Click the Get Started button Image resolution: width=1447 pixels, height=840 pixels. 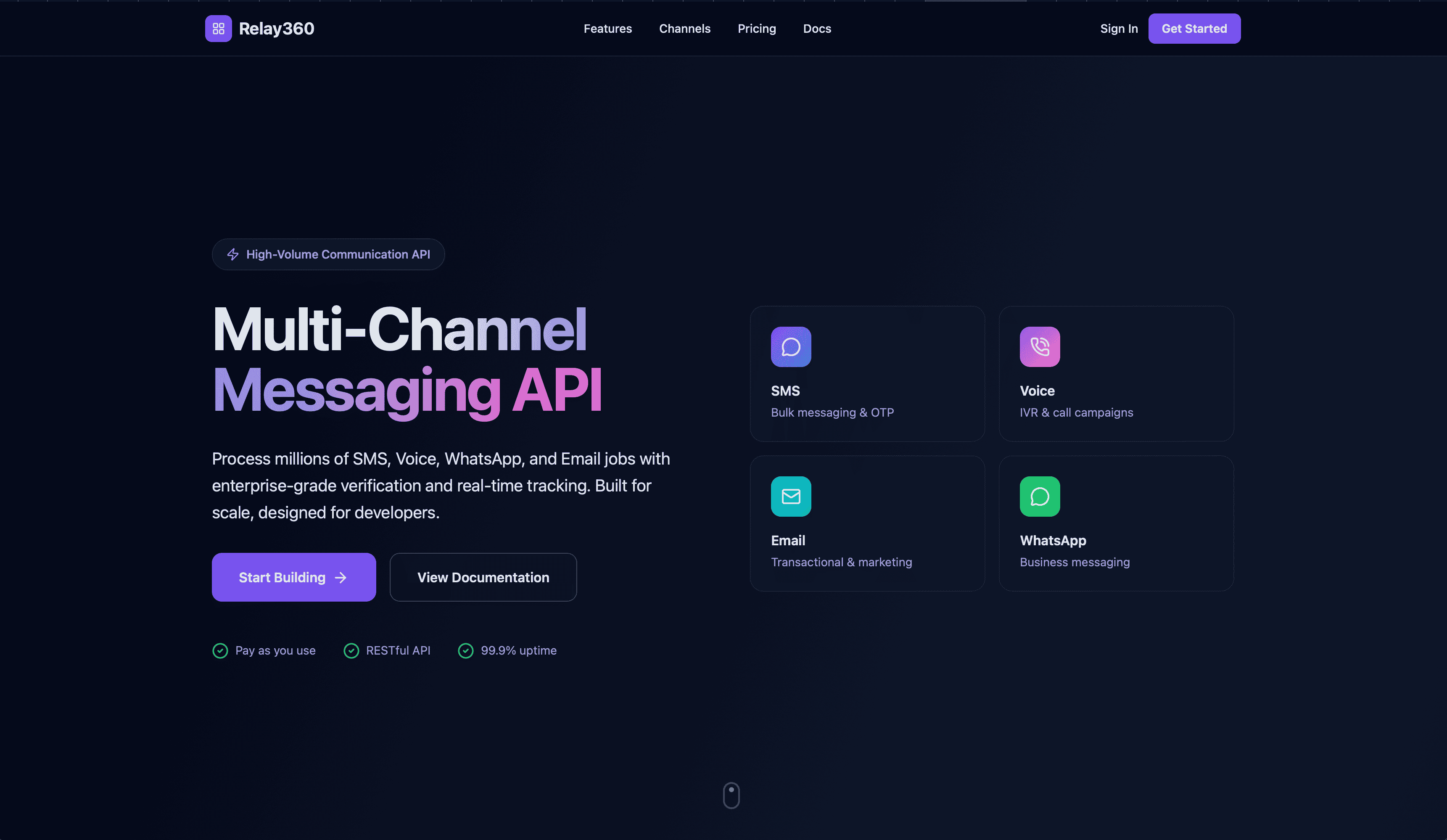pos(1194,28)
